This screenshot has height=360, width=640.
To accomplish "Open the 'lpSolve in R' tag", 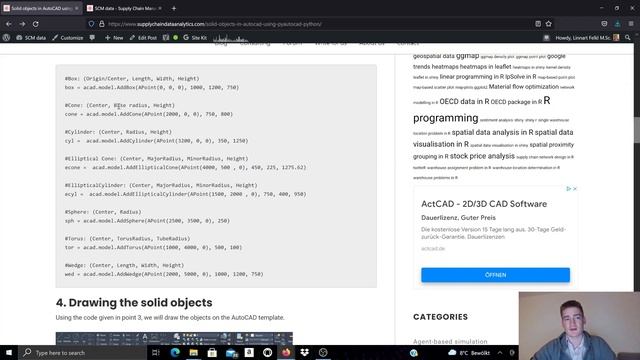I will 521,77.
